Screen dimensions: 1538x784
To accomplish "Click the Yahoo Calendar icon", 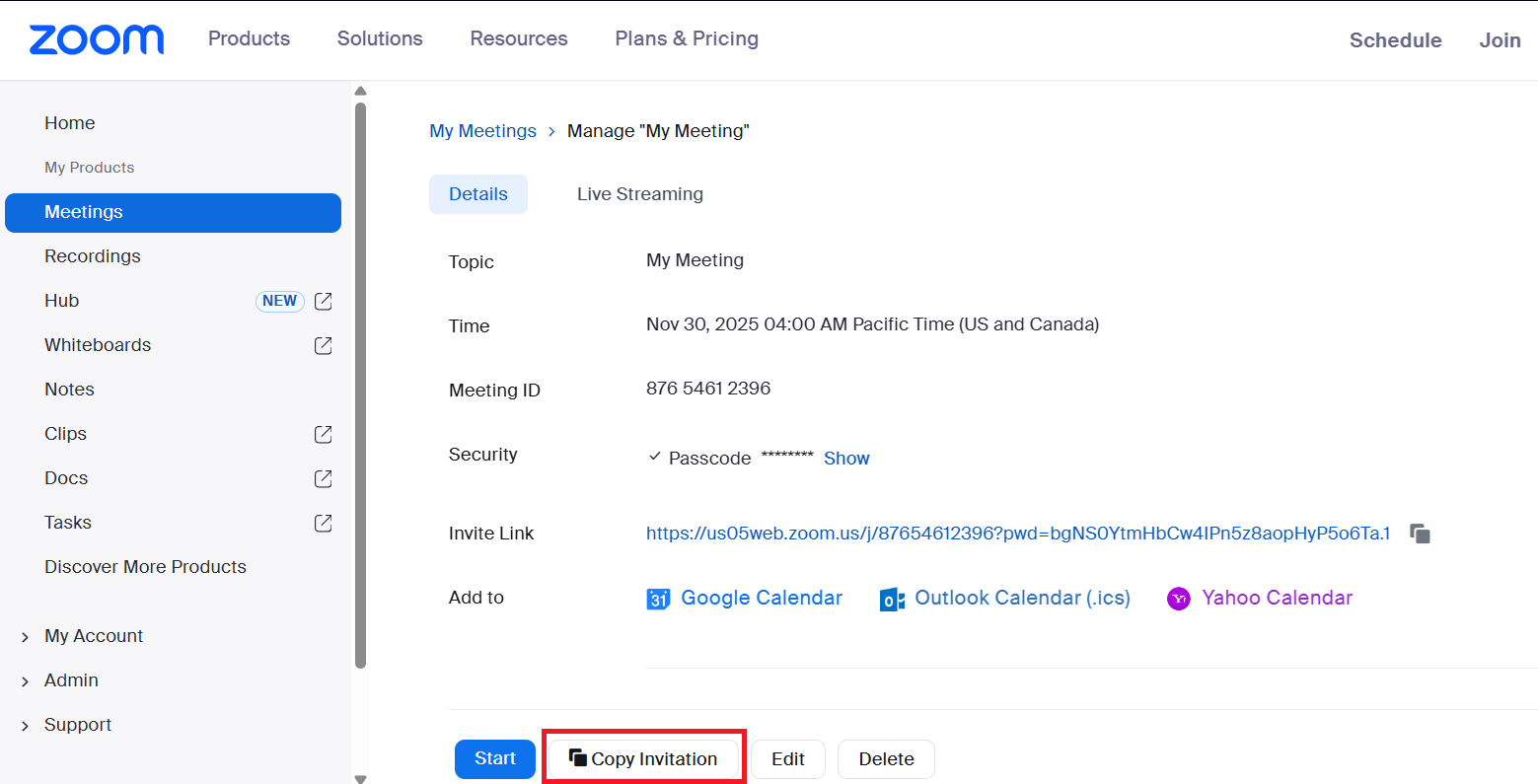I will click(1179, 599).
